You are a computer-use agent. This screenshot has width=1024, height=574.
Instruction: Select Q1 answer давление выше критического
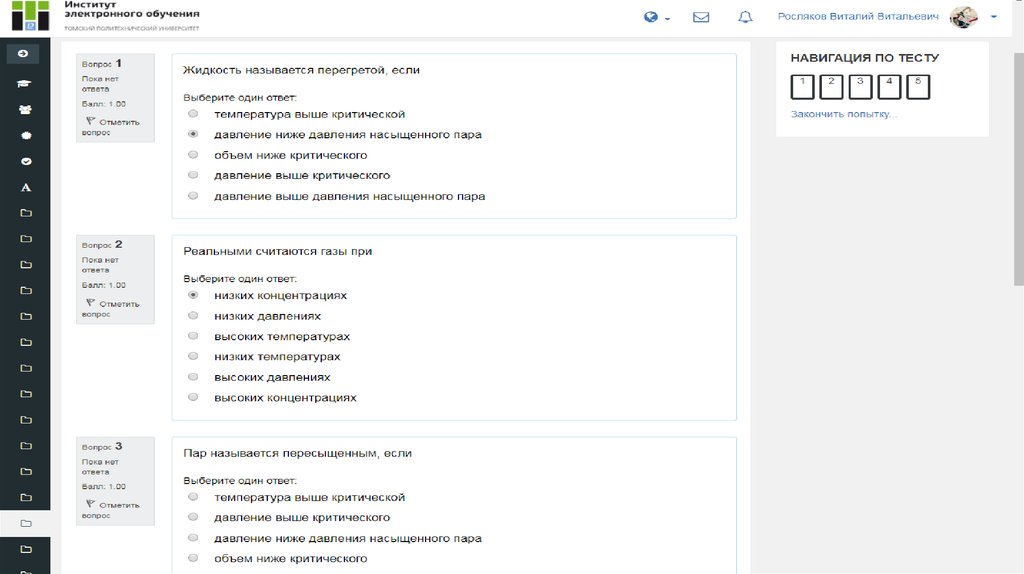click(x=193, y=175)
